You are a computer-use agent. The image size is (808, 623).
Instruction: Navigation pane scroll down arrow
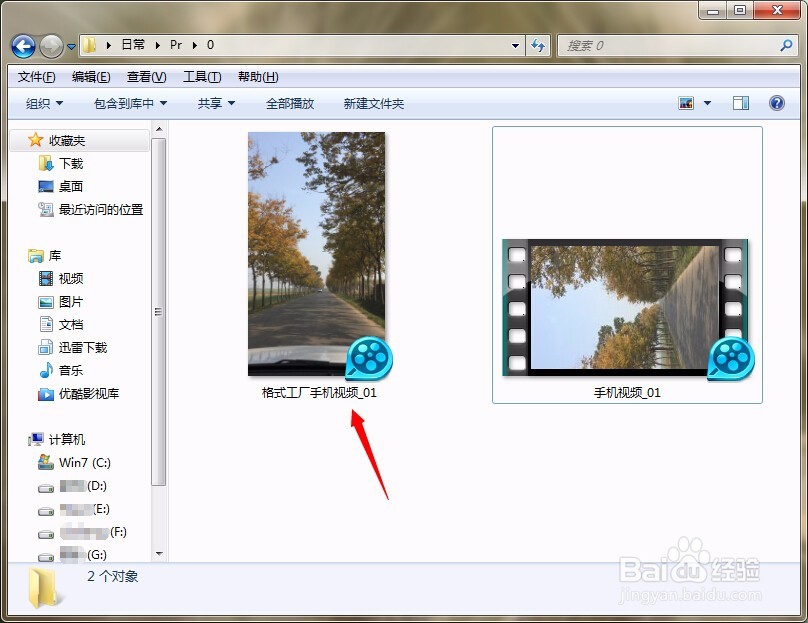[x=159, y=554]
